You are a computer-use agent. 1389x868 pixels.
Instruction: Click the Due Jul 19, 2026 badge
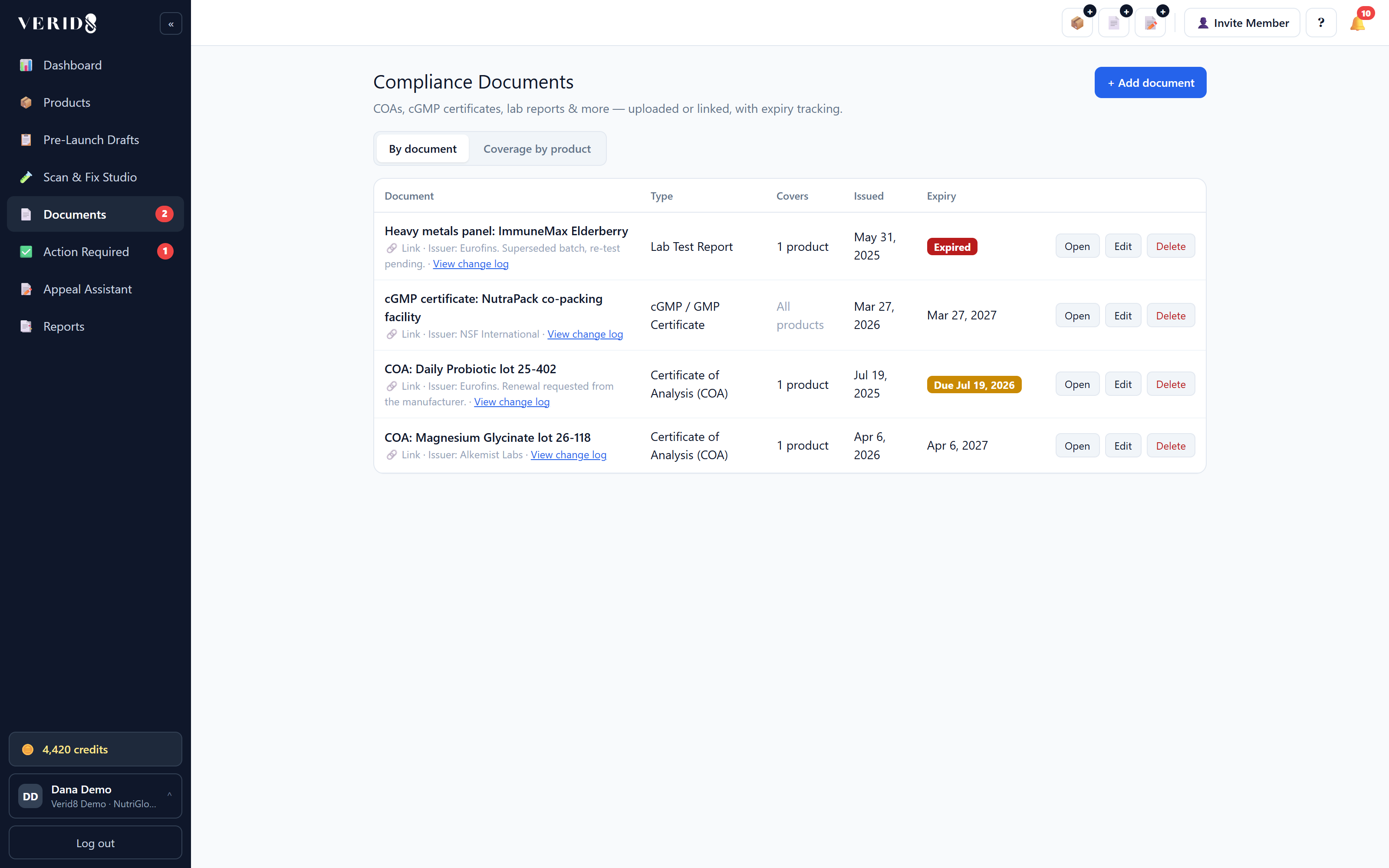974,385
